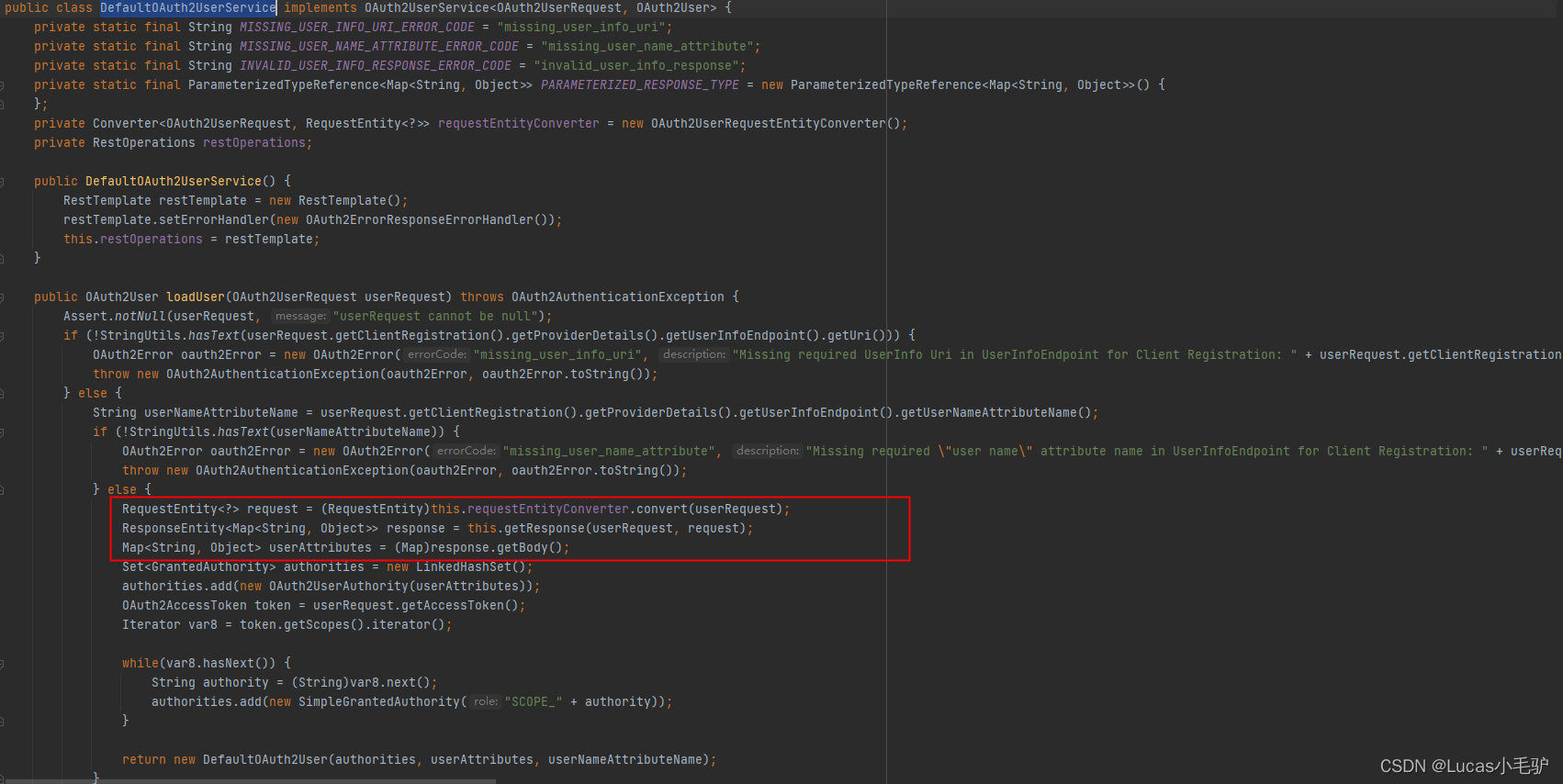The height and width of the screenshot is (784, 1563).
Task: Click the LinkedHashSet constructor
Action: (467, 566)
